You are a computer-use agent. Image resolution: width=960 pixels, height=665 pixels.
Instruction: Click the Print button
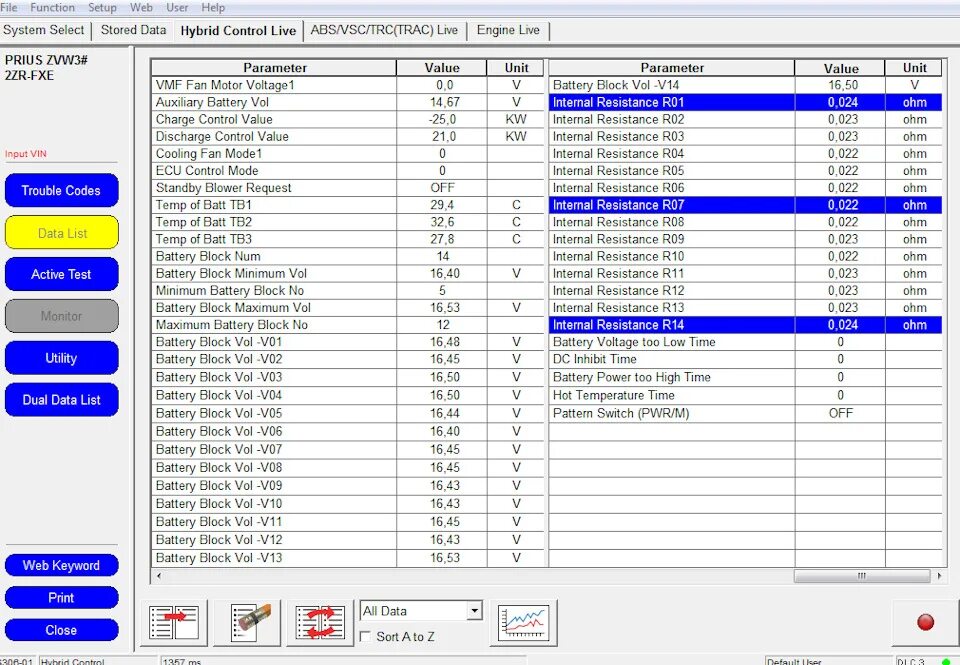tap(61, 598)
